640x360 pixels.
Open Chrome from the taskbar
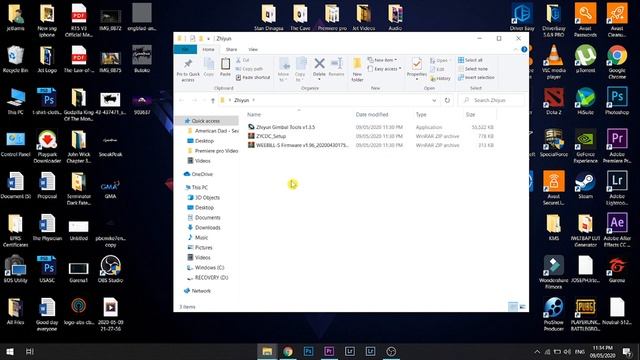click(x=288, y=351)
